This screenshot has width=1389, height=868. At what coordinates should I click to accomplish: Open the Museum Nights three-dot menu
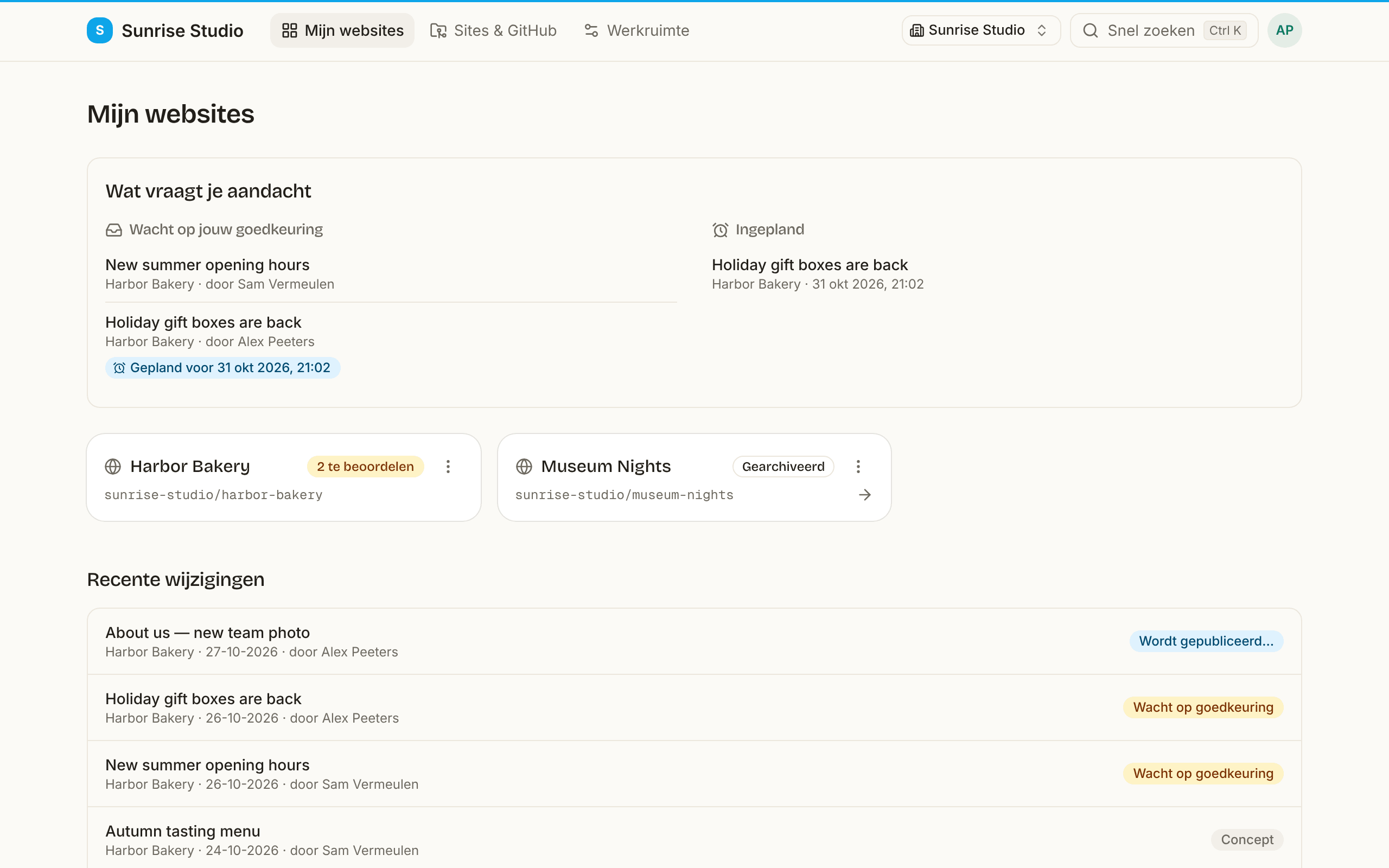coord(858,467)
